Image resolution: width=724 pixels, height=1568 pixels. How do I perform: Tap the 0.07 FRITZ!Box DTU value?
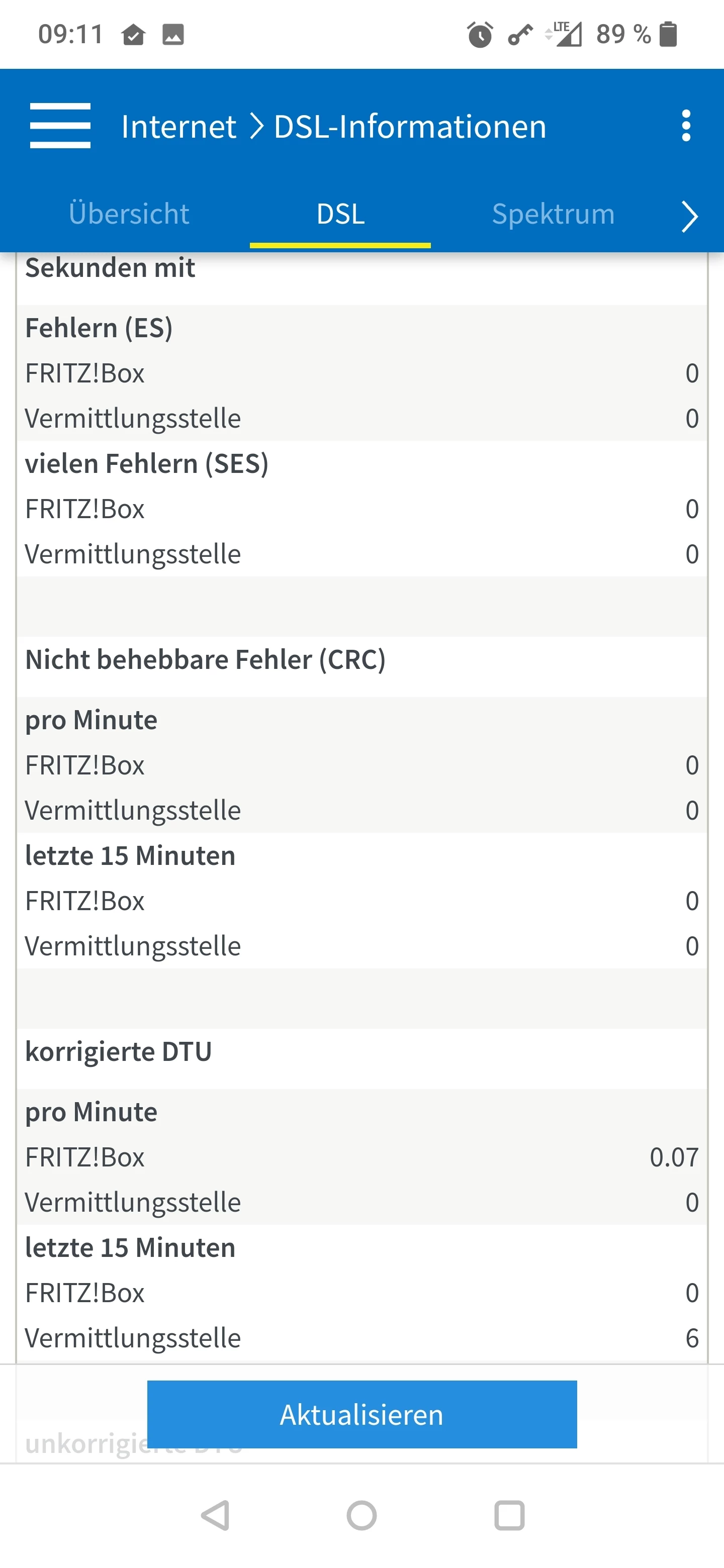click(673, 1157)
